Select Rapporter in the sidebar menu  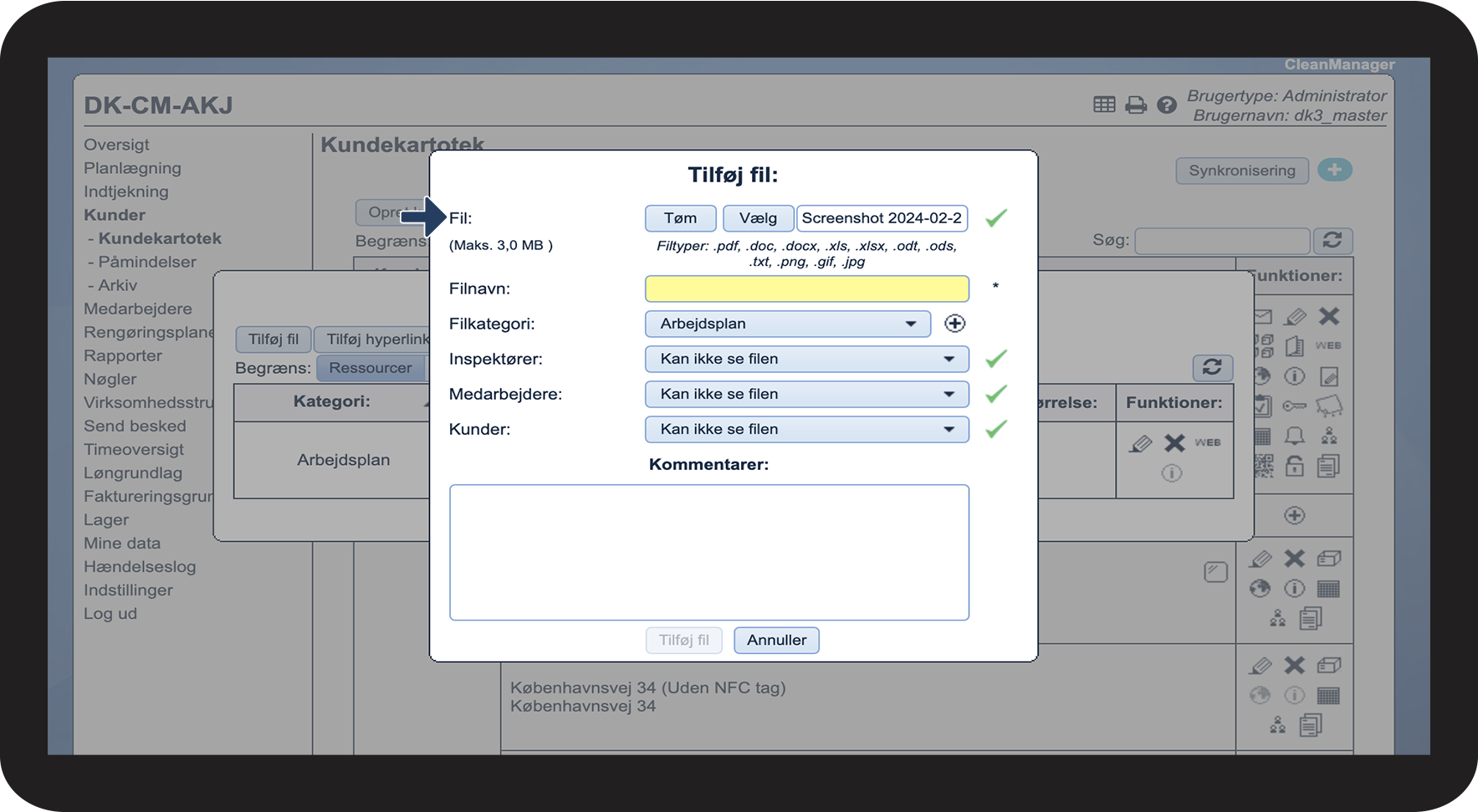(123, 355)
